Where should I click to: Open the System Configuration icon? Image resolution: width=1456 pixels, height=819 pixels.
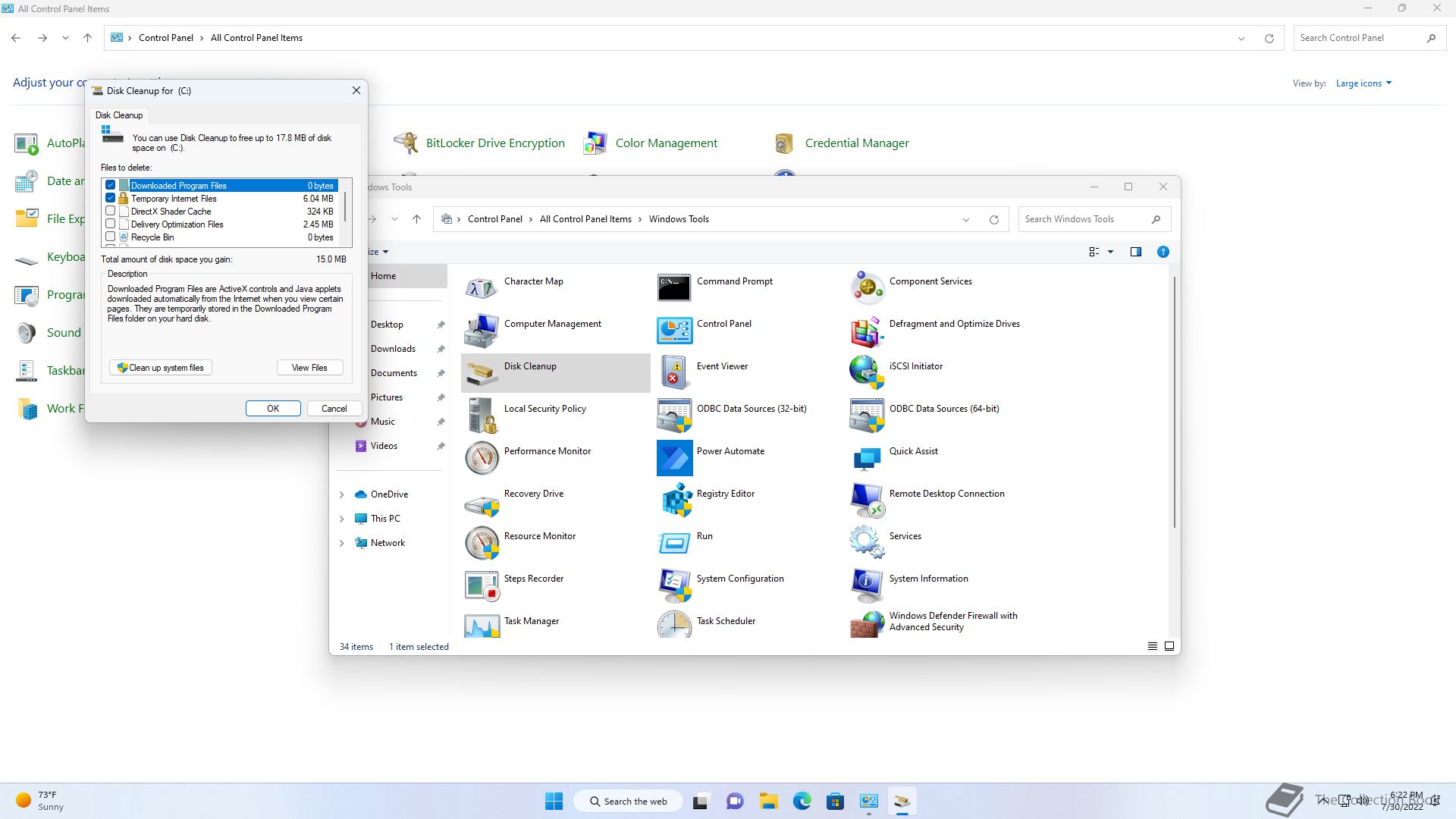pyautogui.click(x=674, y=585)
